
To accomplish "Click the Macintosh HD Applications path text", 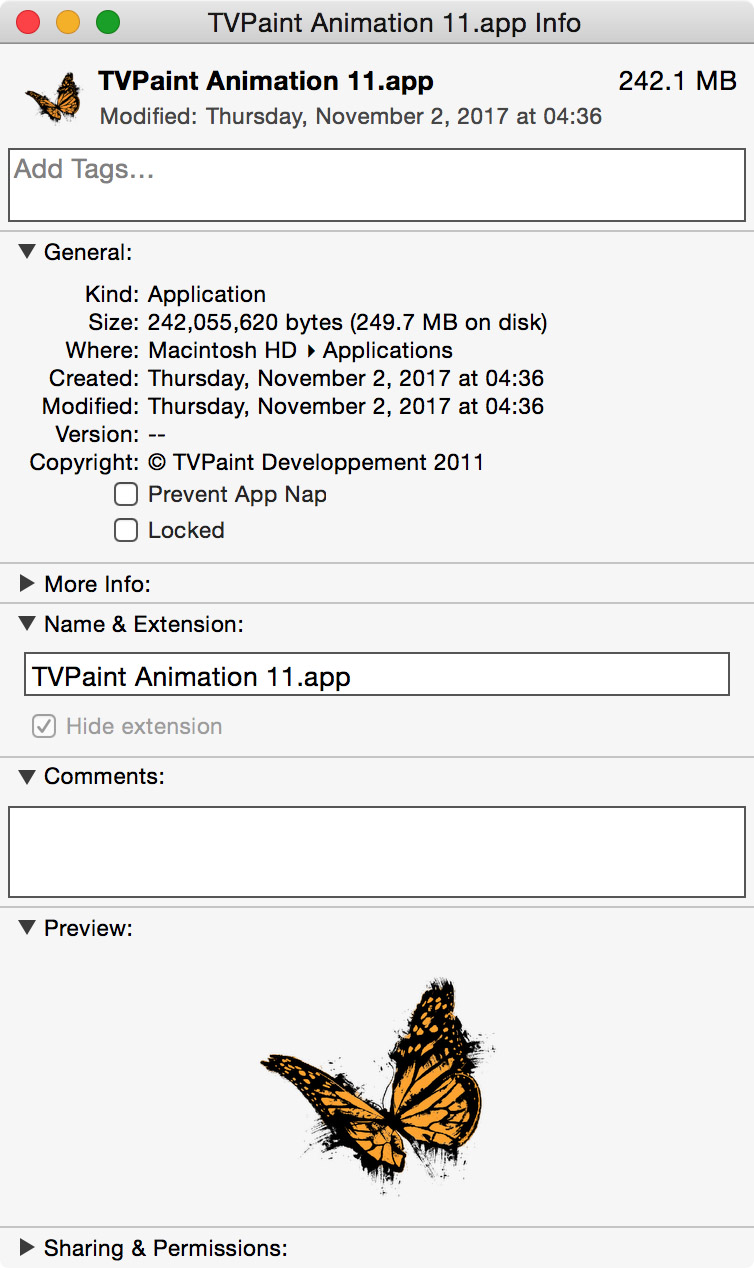I will click(x=300, y=351).
